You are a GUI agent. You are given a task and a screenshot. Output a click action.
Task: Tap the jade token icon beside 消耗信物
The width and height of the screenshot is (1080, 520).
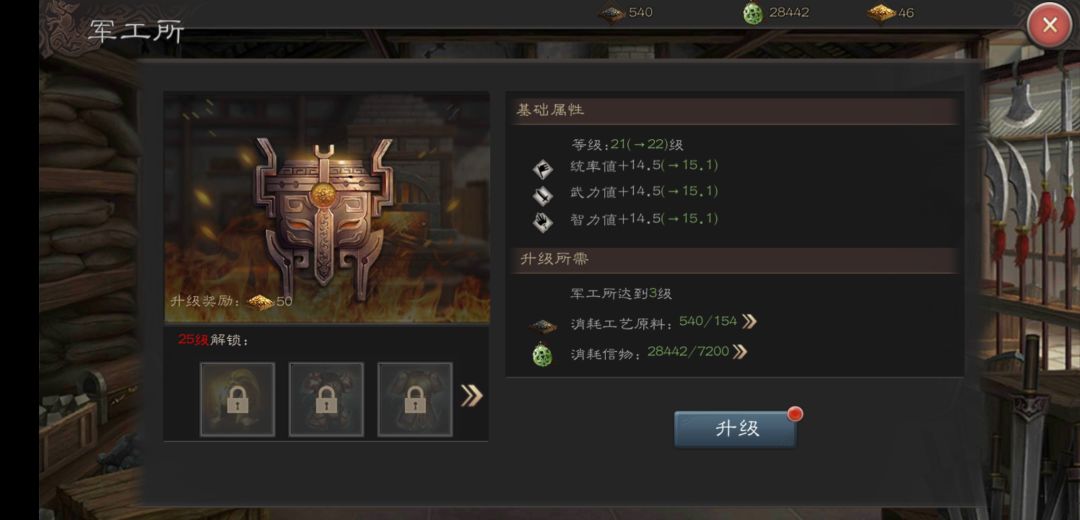coord(542,354)
